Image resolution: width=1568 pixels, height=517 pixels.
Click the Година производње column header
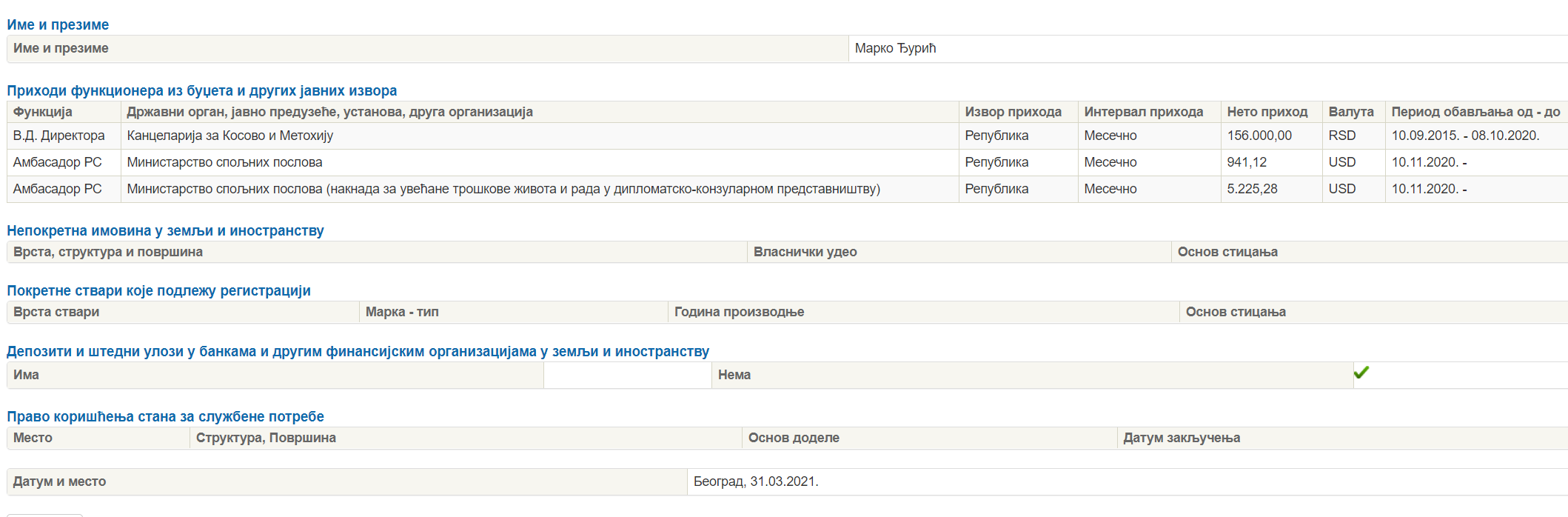(x=739, y=312)
